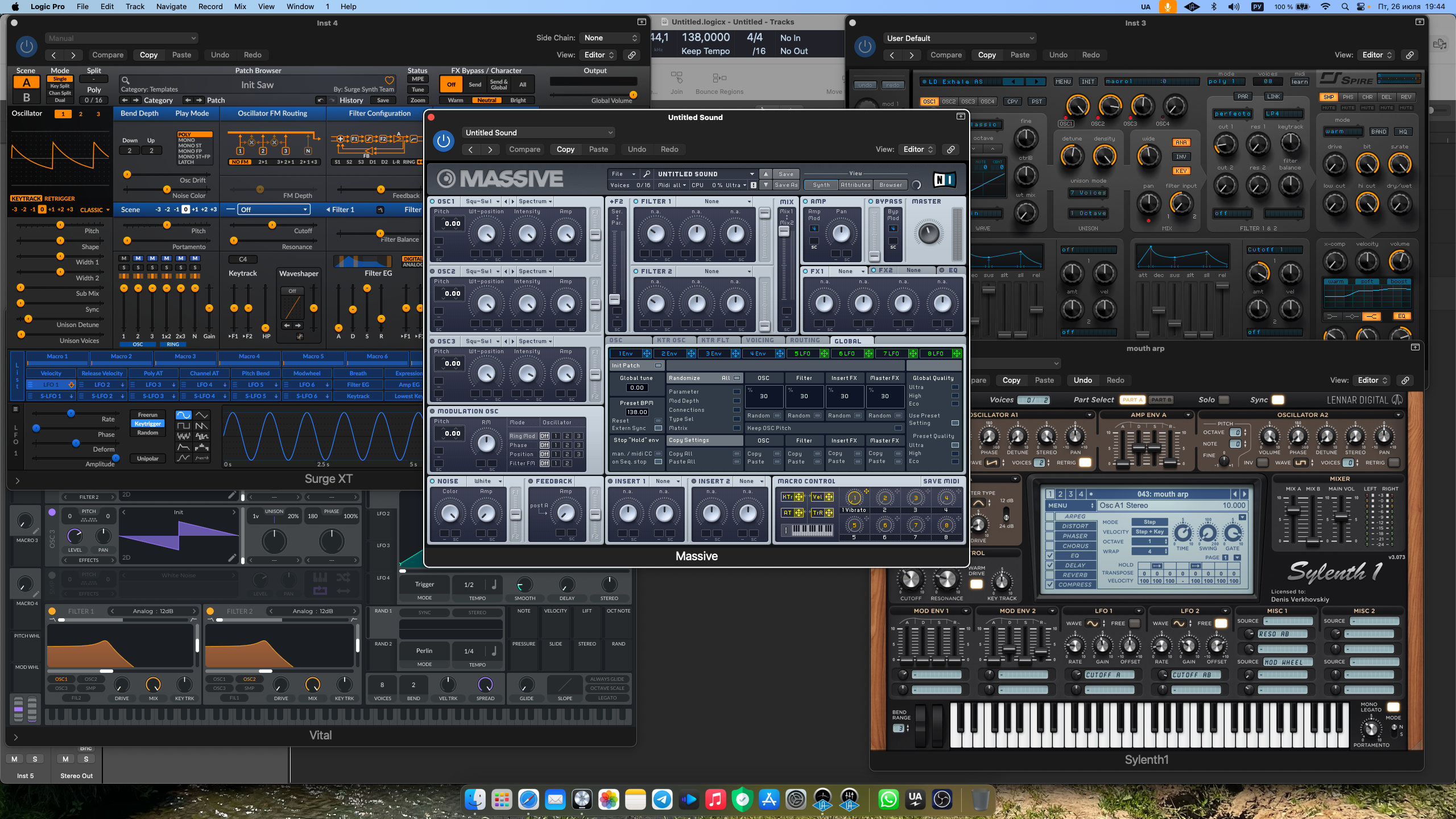Toggle power button in Inst 4 Surge window
The width and height of the screenshot is (1456, 819).
[26, 47]
